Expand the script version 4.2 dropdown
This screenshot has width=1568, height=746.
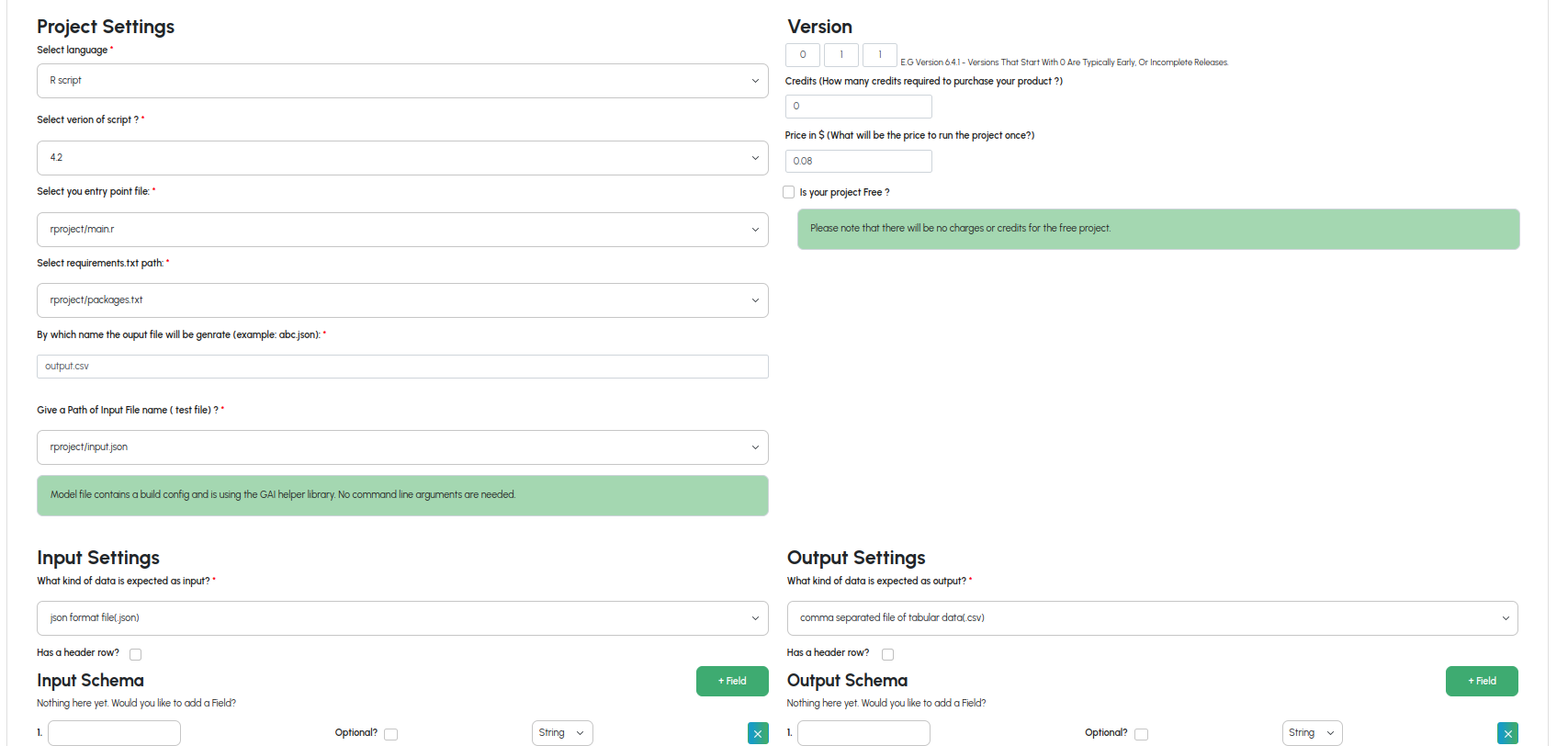click(x=402, y=158)
